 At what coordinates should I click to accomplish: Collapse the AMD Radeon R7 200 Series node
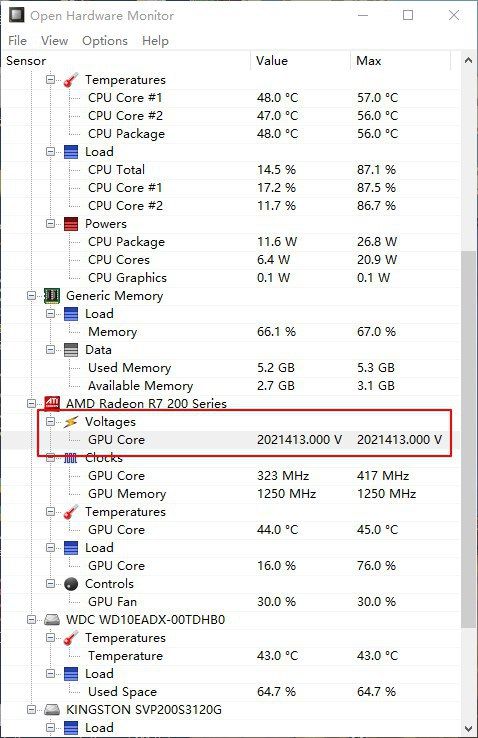(32, 403)
